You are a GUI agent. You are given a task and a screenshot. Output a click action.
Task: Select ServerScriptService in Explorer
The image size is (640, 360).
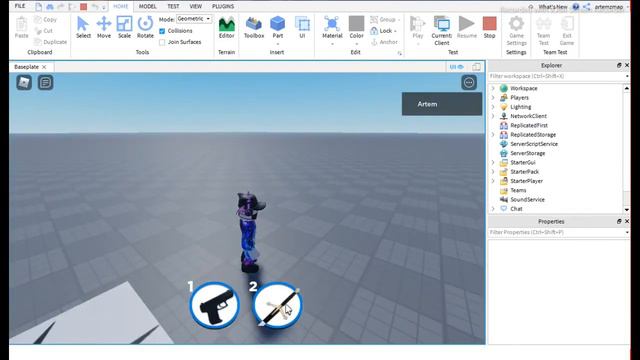[533, 144]
